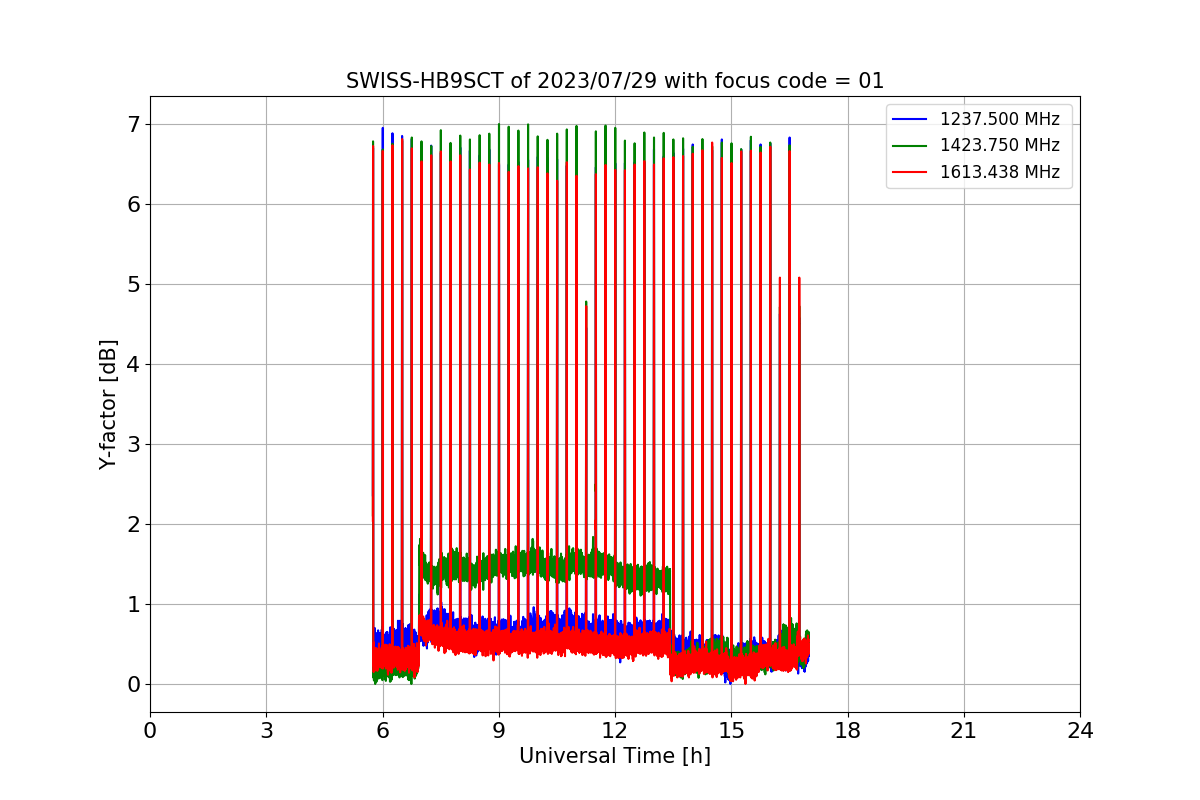
Task: Click x-axis tick label 0
Action: point(150,731)
